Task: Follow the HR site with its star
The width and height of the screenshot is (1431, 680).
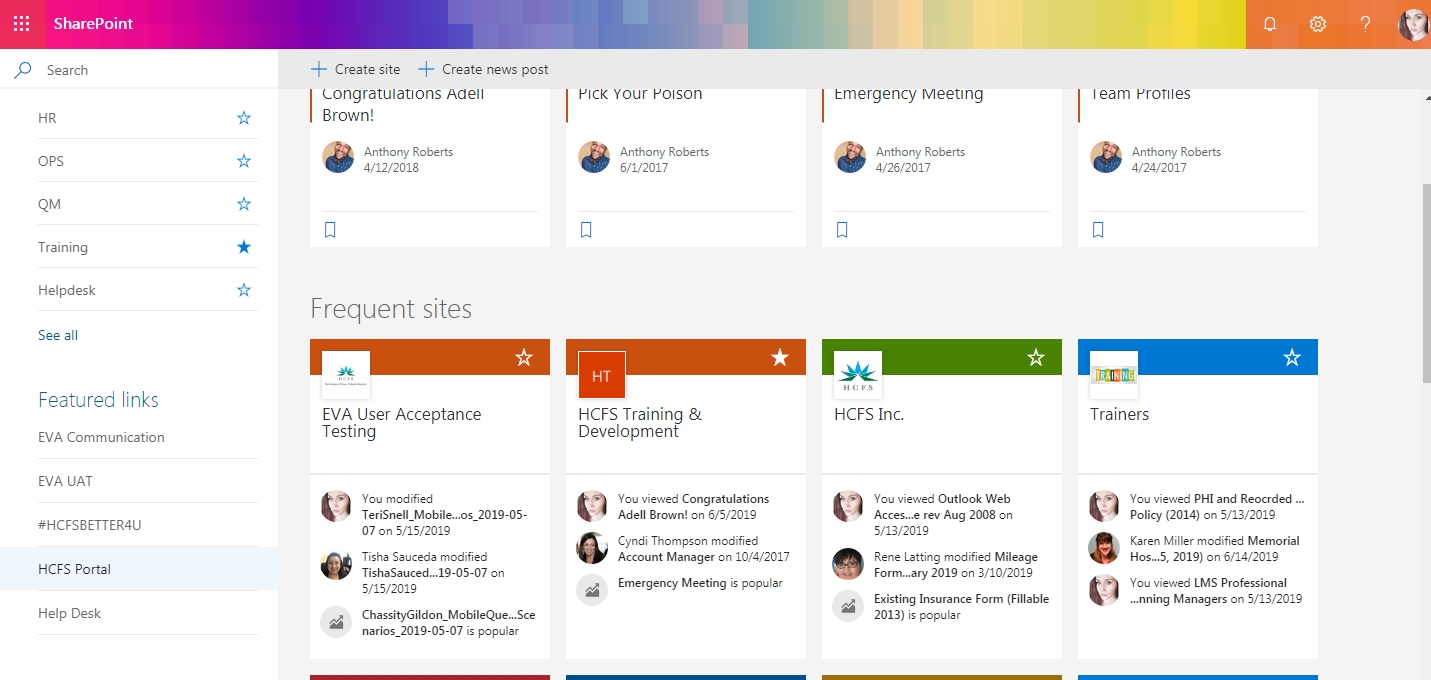Action: (x=244, y=118)
